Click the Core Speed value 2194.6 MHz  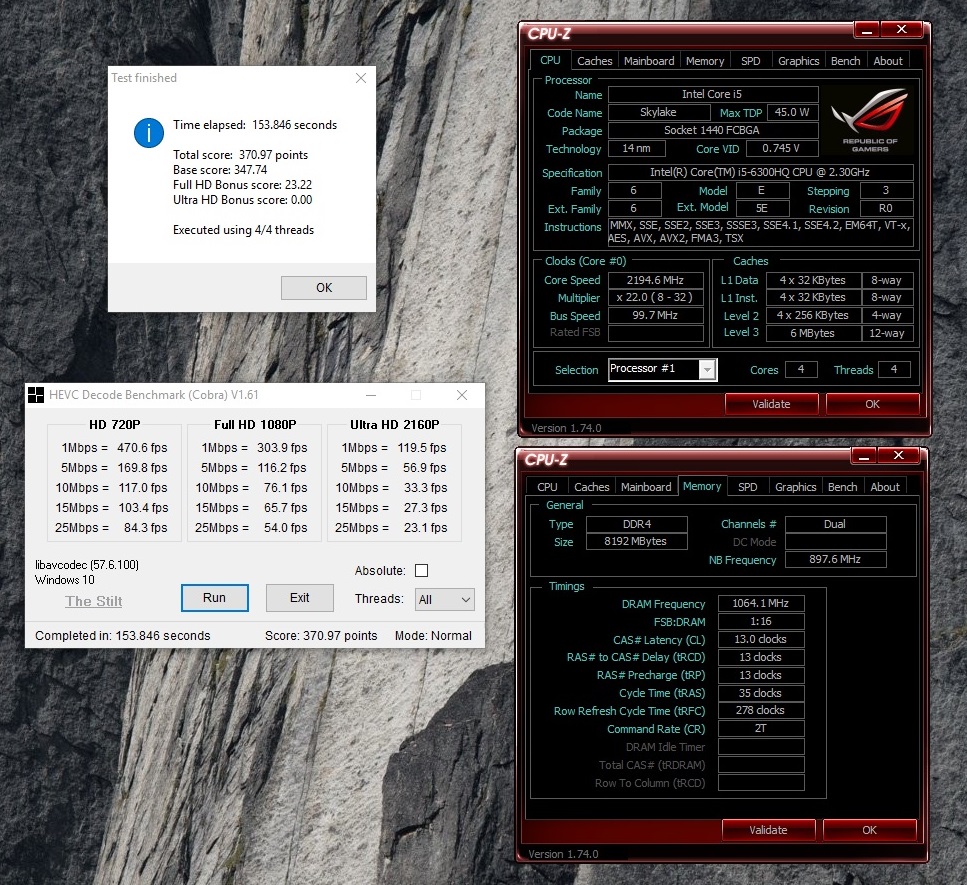click(x=656, y=280)
